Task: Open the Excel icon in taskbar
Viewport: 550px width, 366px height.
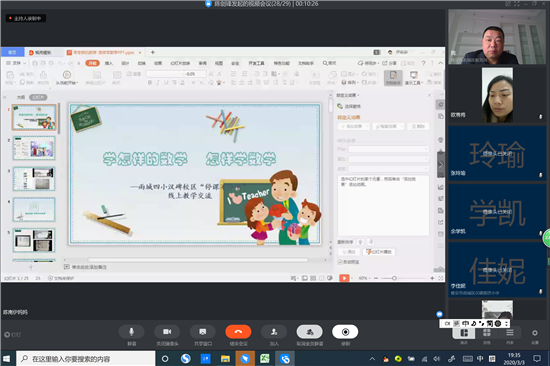Action: pos(264,359)
